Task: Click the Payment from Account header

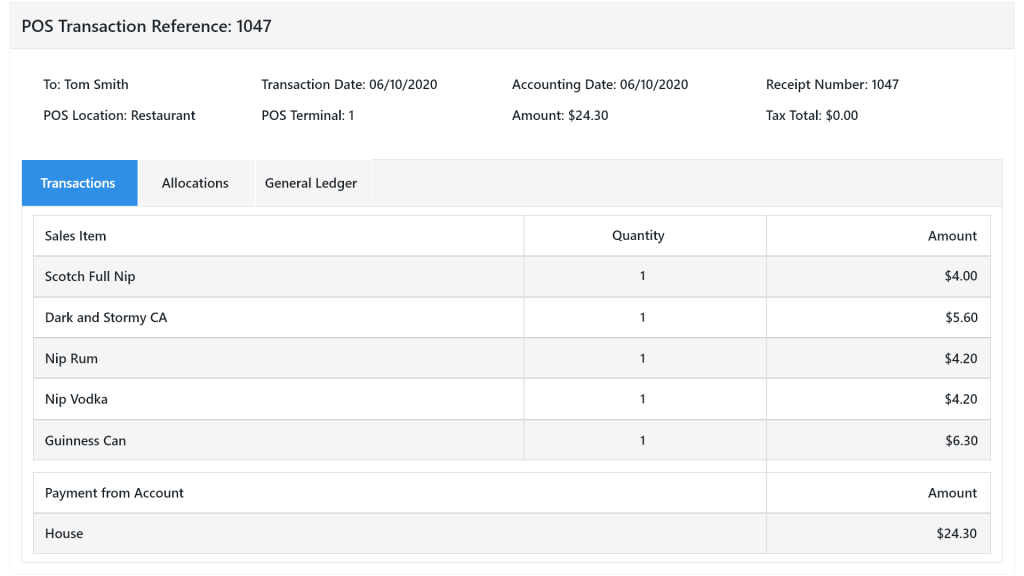Action: 114,493
